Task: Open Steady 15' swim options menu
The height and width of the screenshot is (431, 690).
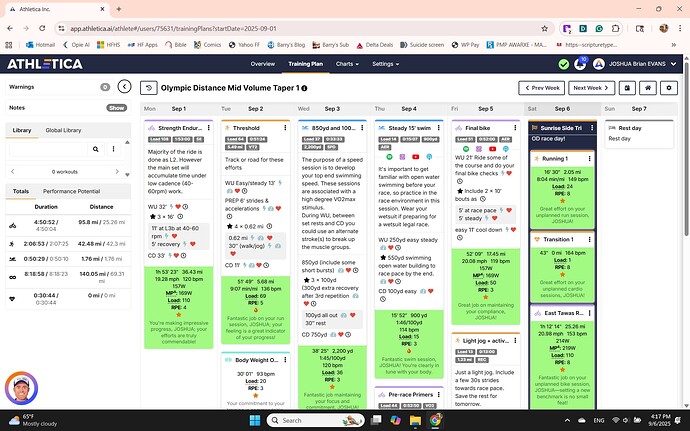Action: point(439,128)
